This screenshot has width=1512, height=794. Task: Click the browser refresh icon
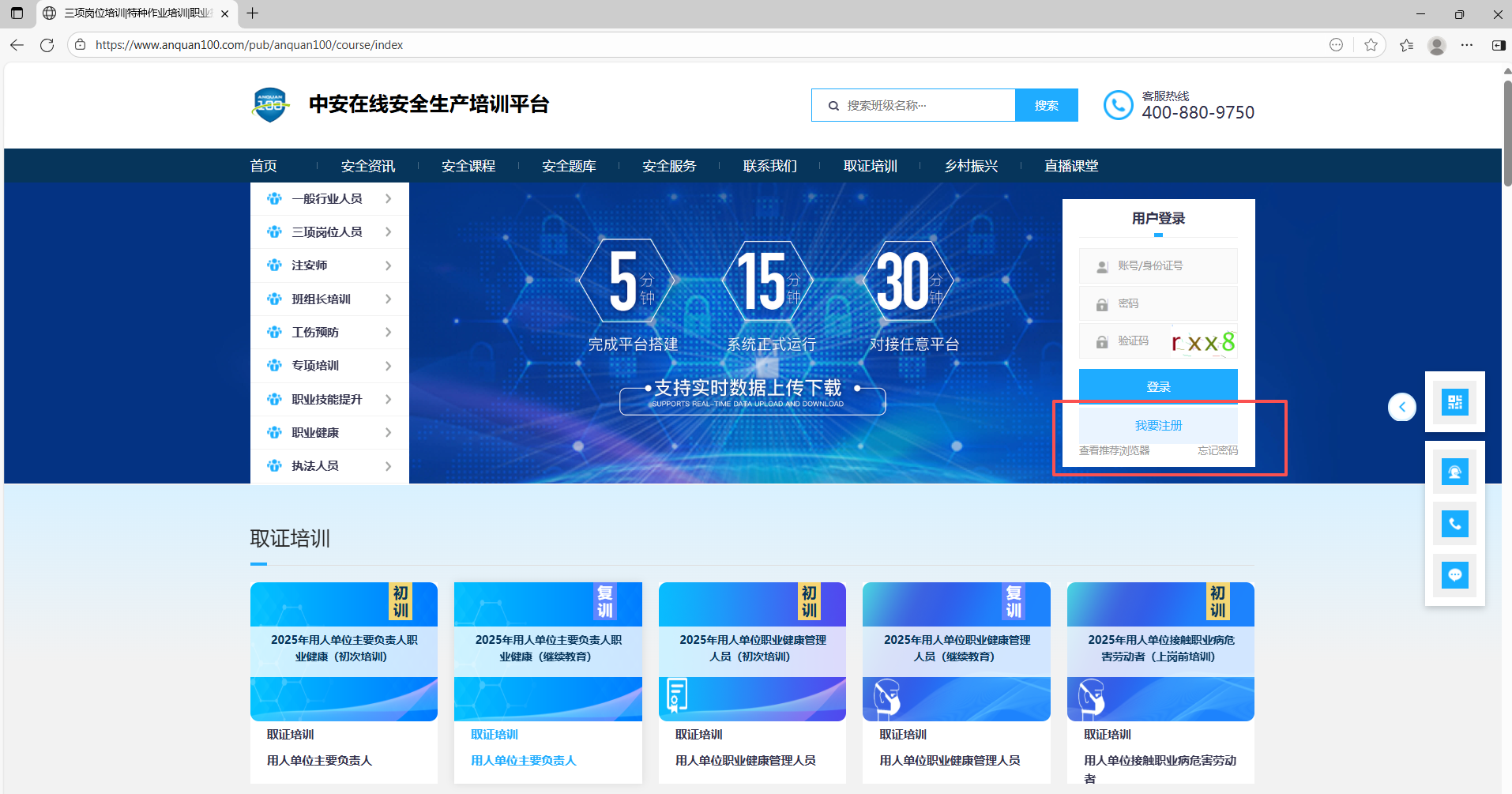tap(47, 45)
